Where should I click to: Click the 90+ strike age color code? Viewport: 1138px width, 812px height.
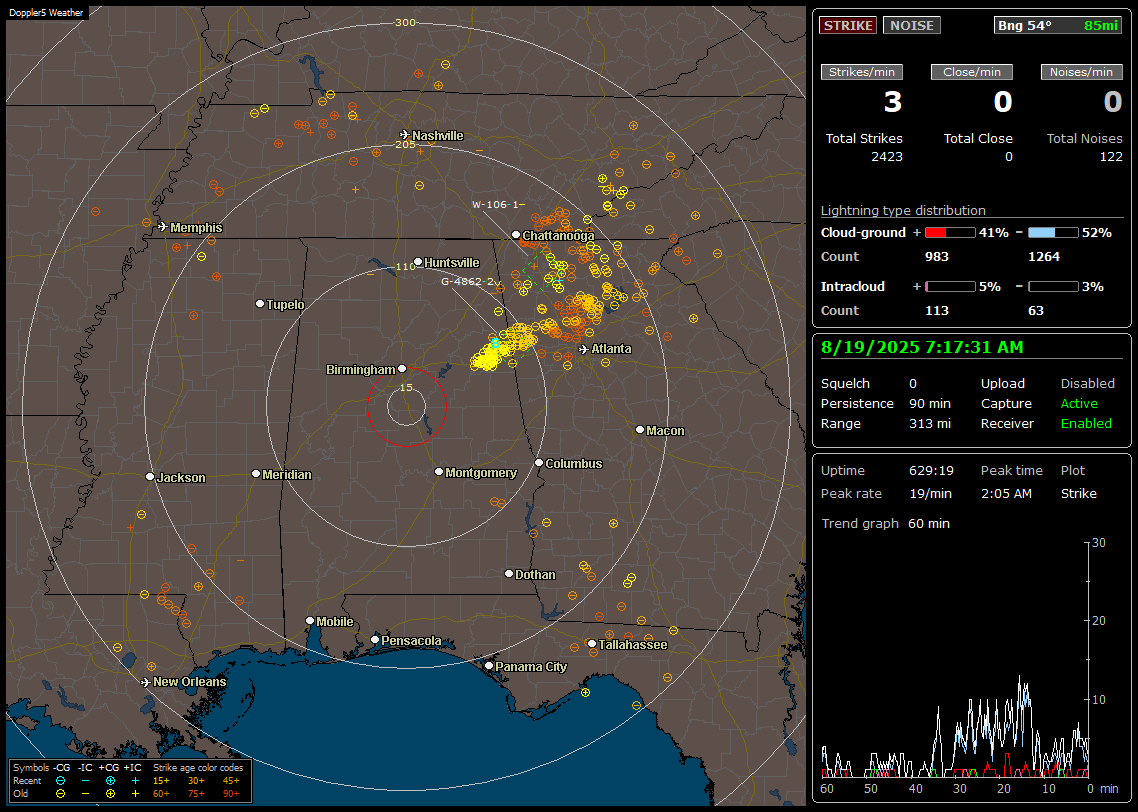click(232, 794)
